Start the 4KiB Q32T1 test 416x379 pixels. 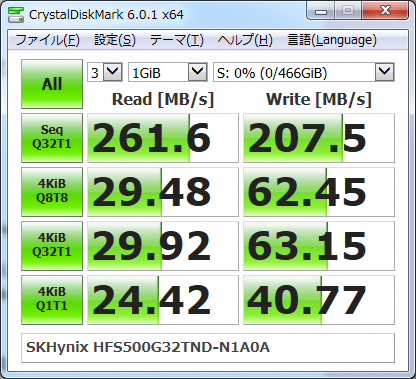[x=52, y=246]
